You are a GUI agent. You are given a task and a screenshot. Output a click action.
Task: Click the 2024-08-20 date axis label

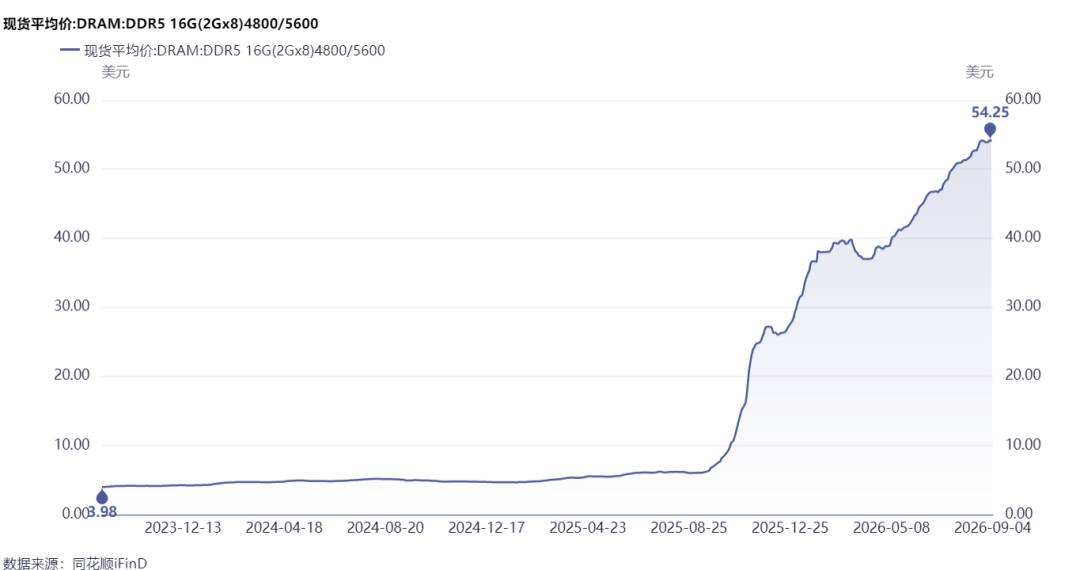tap(385, 528)
